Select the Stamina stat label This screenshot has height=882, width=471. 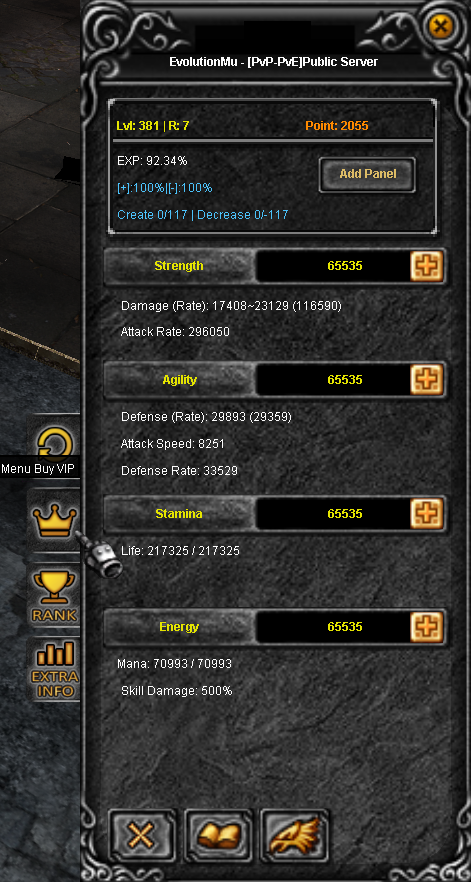coord(179,514)
